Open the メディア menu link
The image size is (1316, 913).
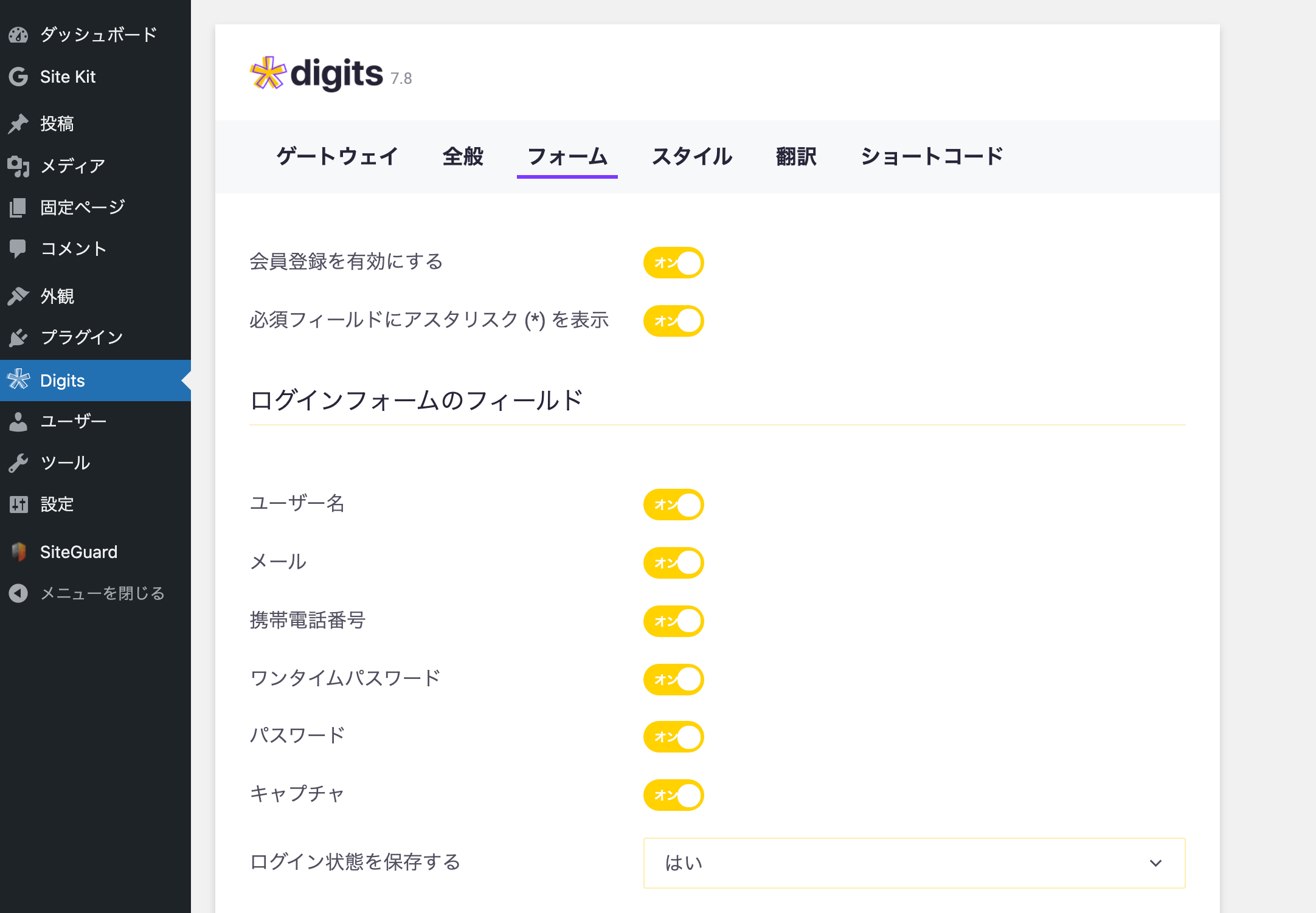coord(95,166)
